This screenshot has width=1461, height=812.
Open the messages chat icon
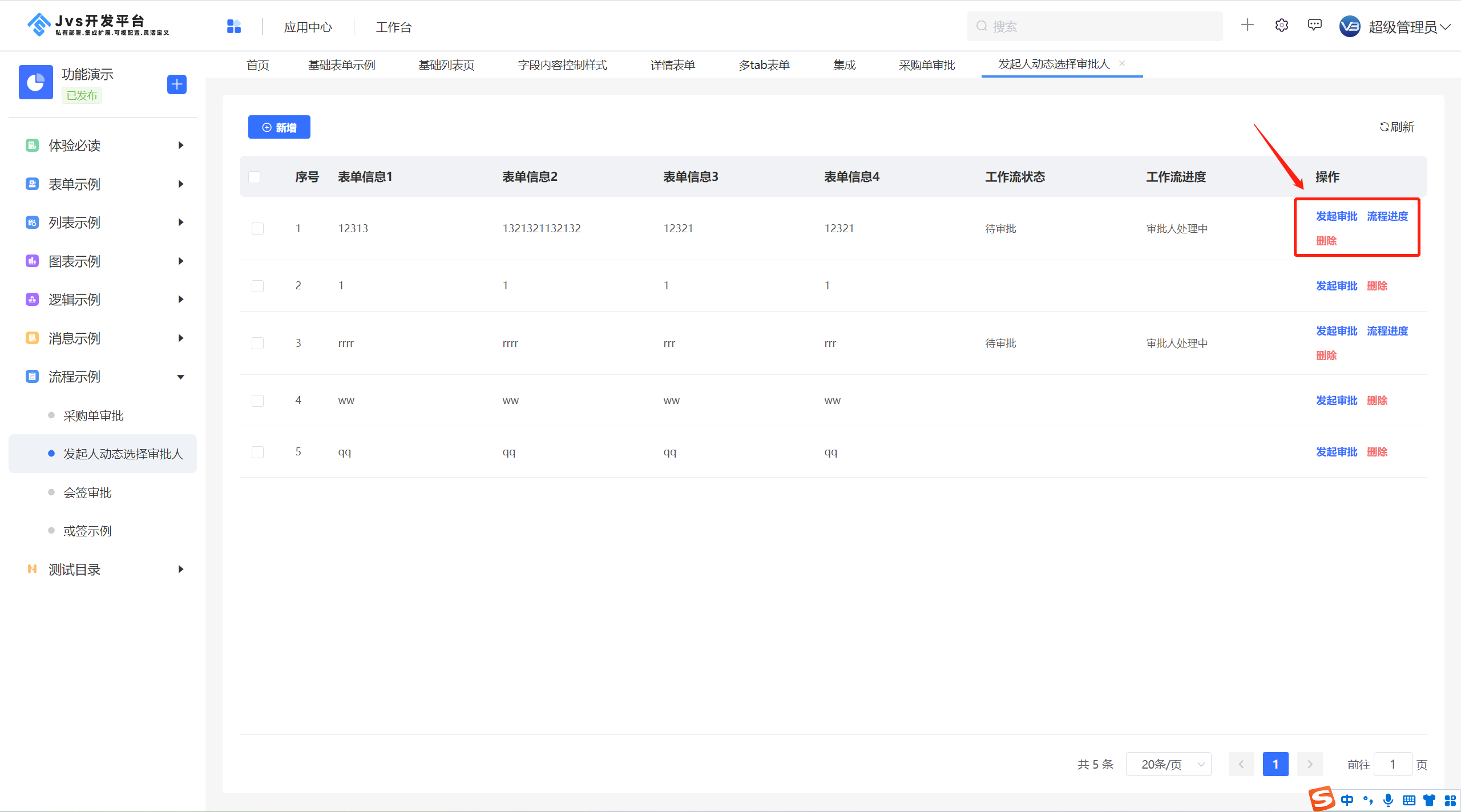pyautogui.click(x=1315, y=25)
